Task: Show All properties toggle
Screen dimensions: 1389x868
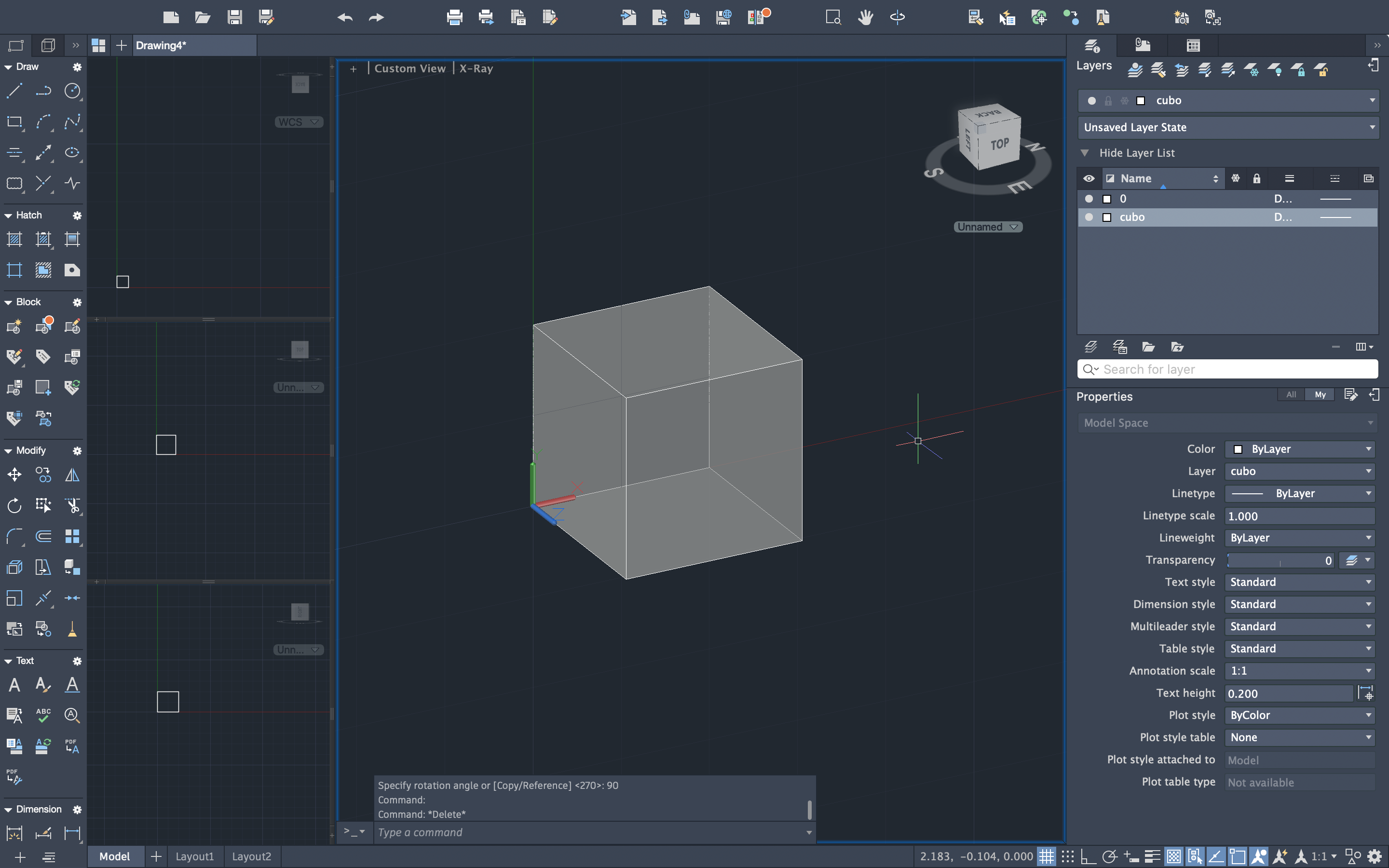Action: click(1291, 394)
